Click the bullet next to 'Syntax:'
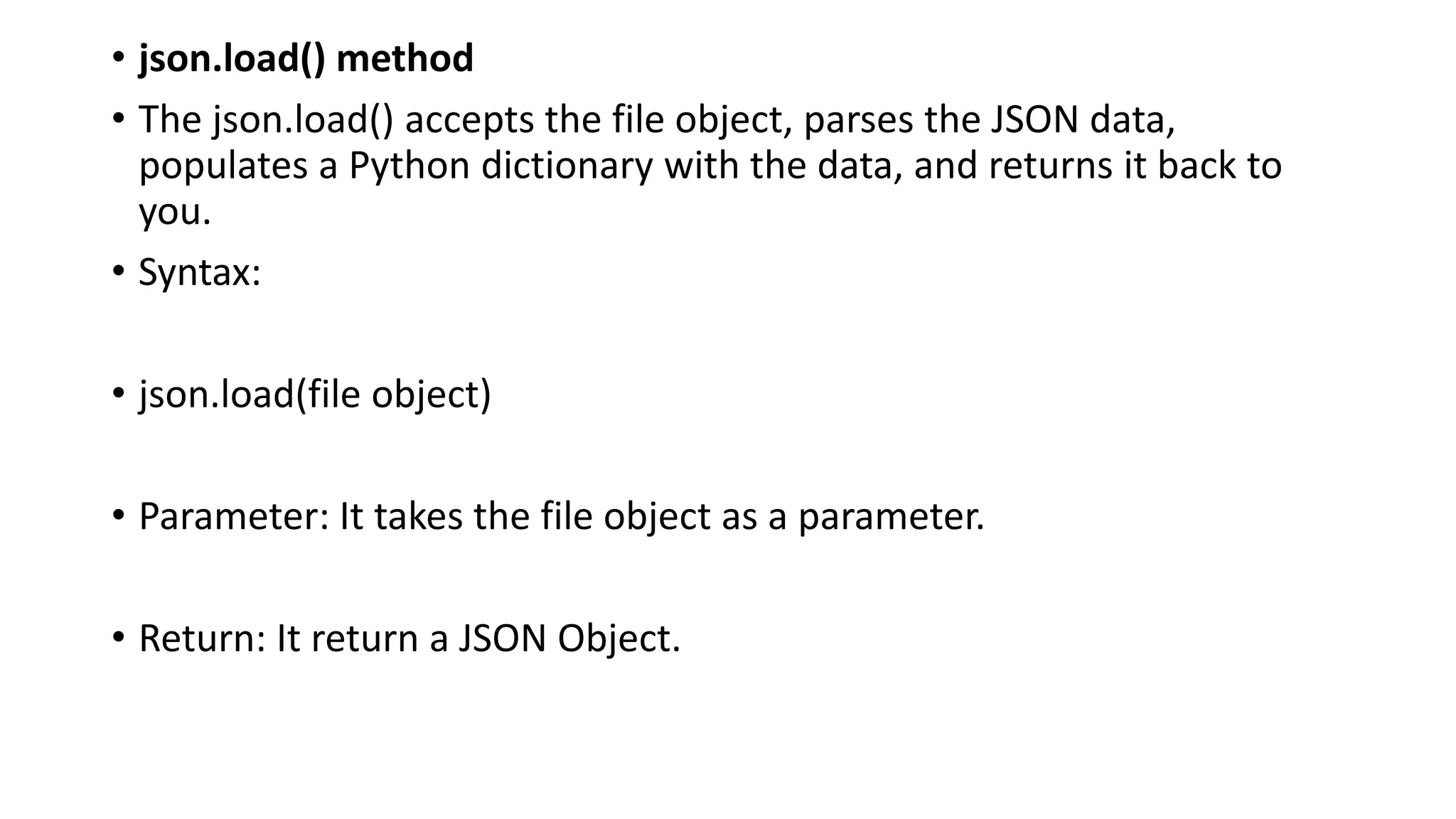1456x819 pixels. (x=118, y=271)
